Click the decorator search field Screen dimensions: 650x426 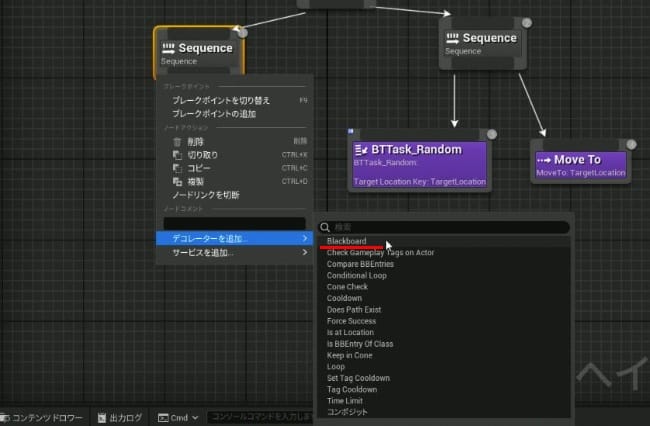point(444,227)
